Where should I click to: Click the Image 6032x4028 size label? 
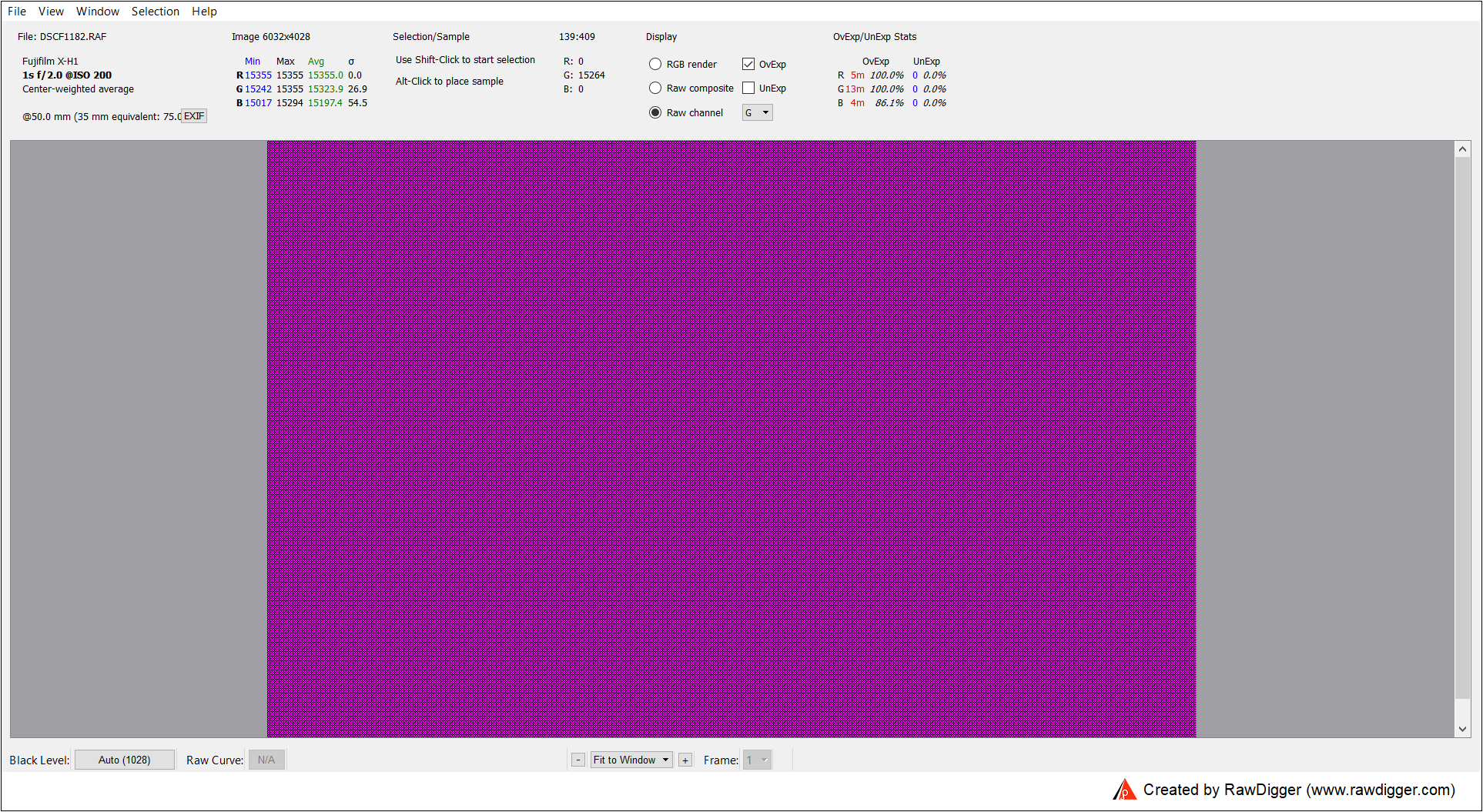tap(271, 37)
